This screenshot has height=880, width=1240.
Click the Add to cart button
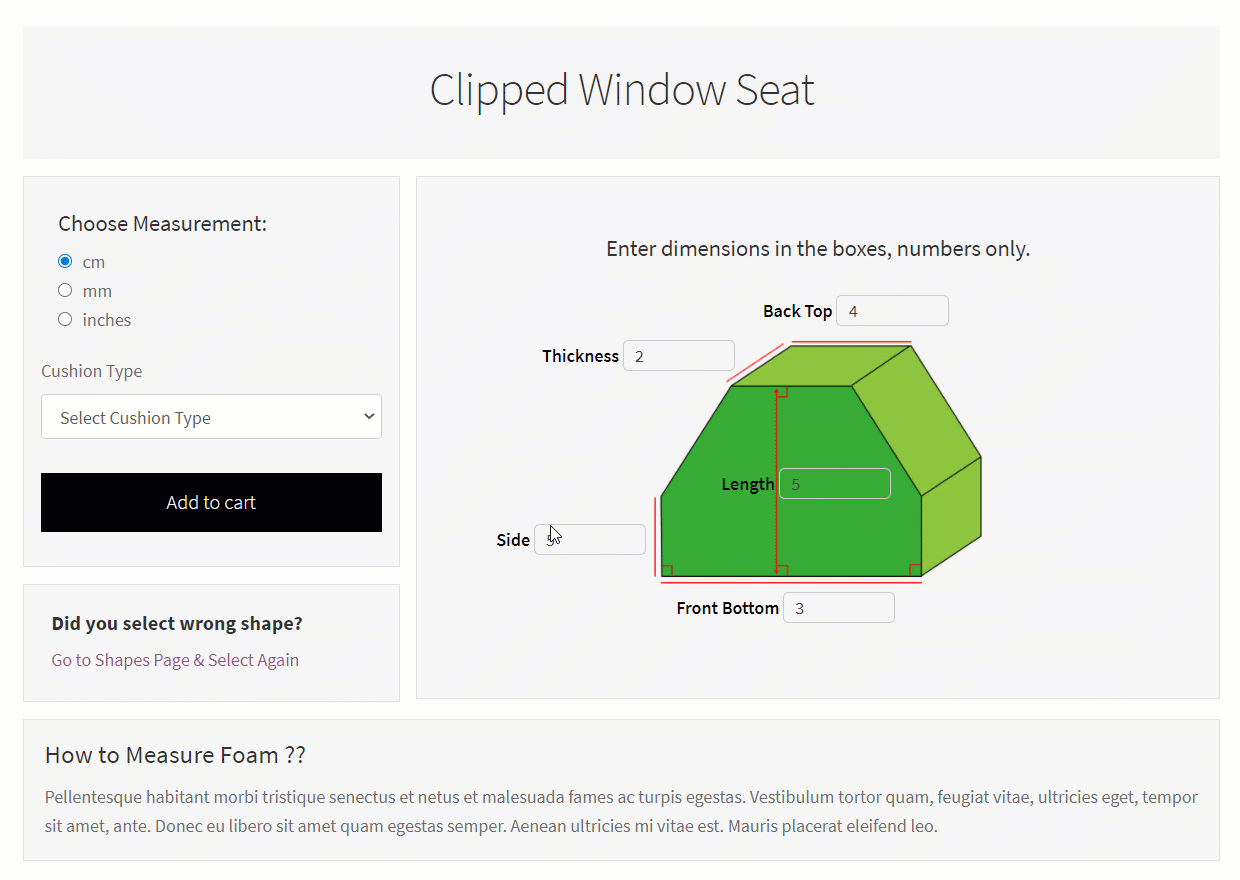click(x=211, y=502)
